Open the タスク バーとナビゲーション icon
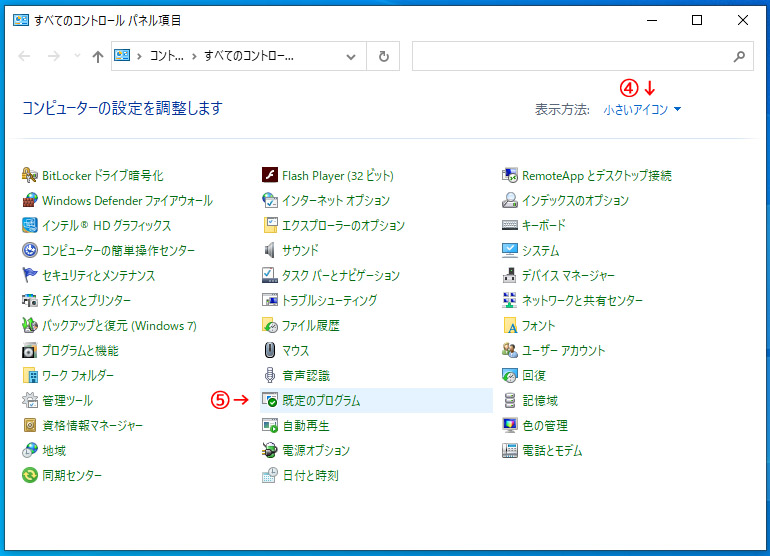This screenshot has height=556, width=770. click(x=270, y=275)
